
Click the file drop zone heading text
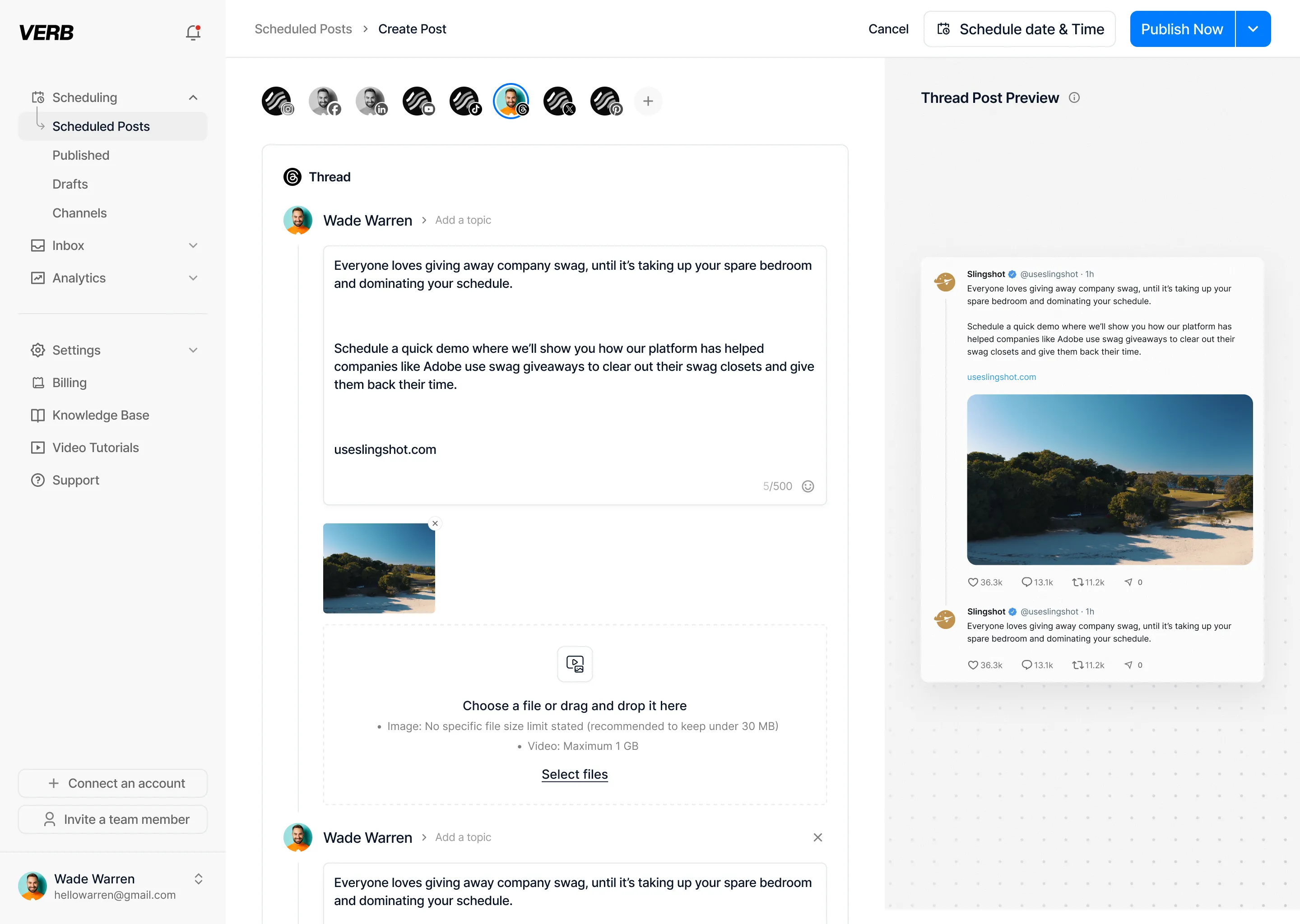pos(575,706)
